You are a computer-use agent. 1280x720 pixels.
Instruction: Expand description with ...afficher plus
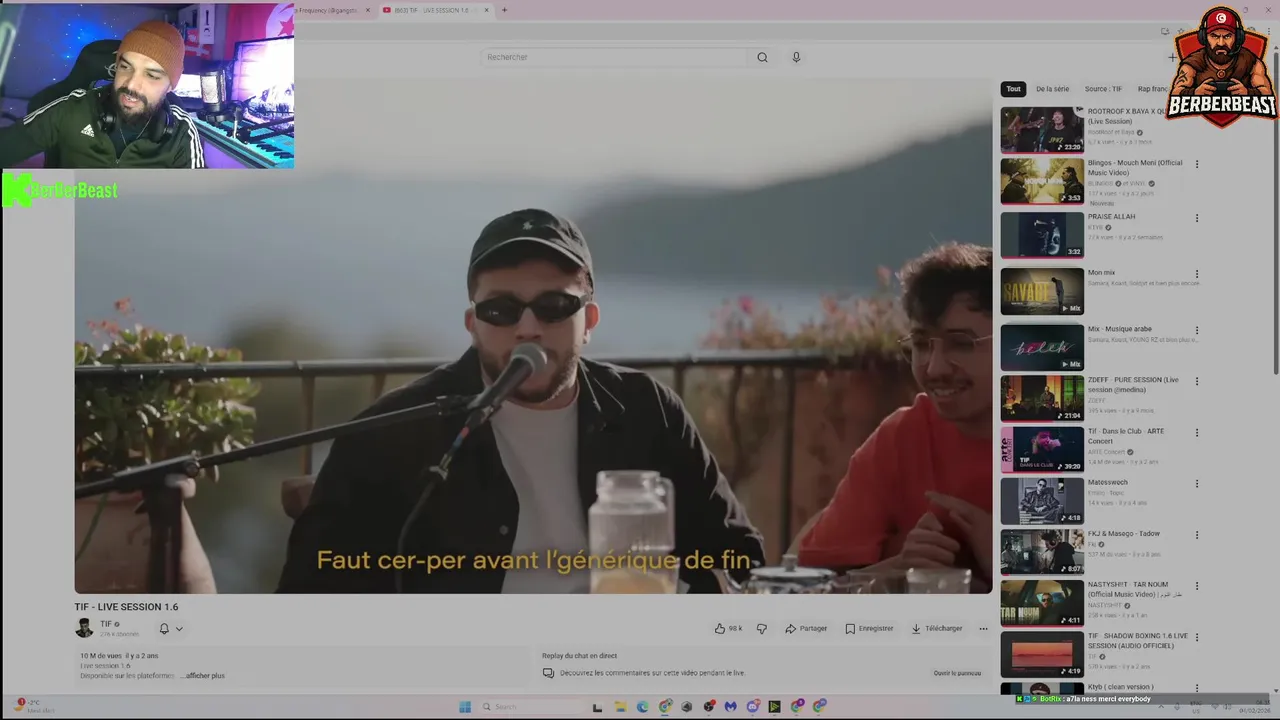[x=204, y=676]
